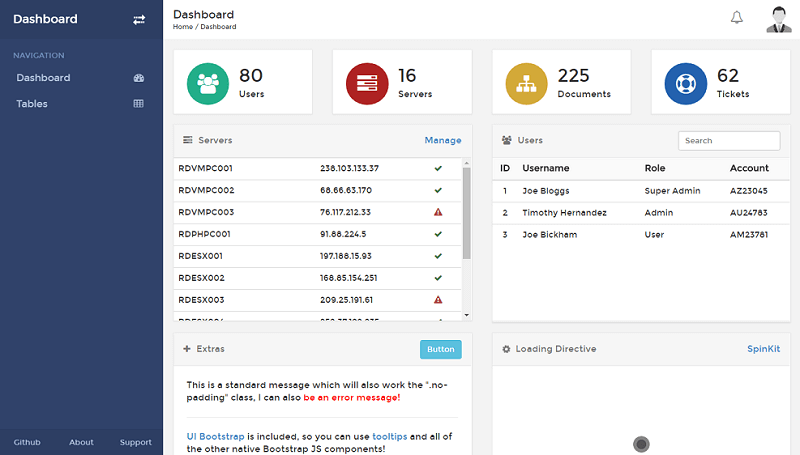Click the green check for RDPHPC001
This screenshot has width=800, height=455.
point(438,234)
